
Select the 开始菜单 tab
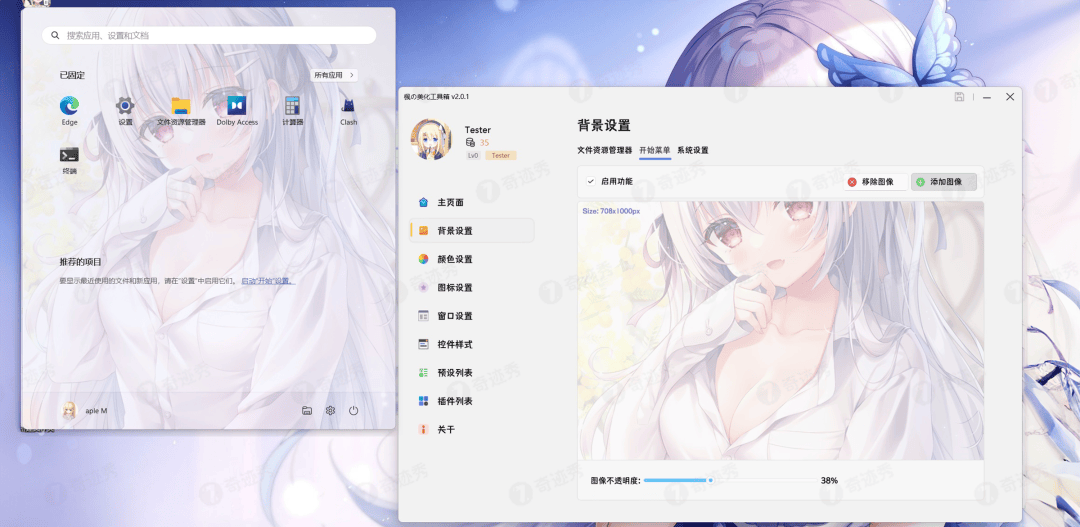coord(654,150)
